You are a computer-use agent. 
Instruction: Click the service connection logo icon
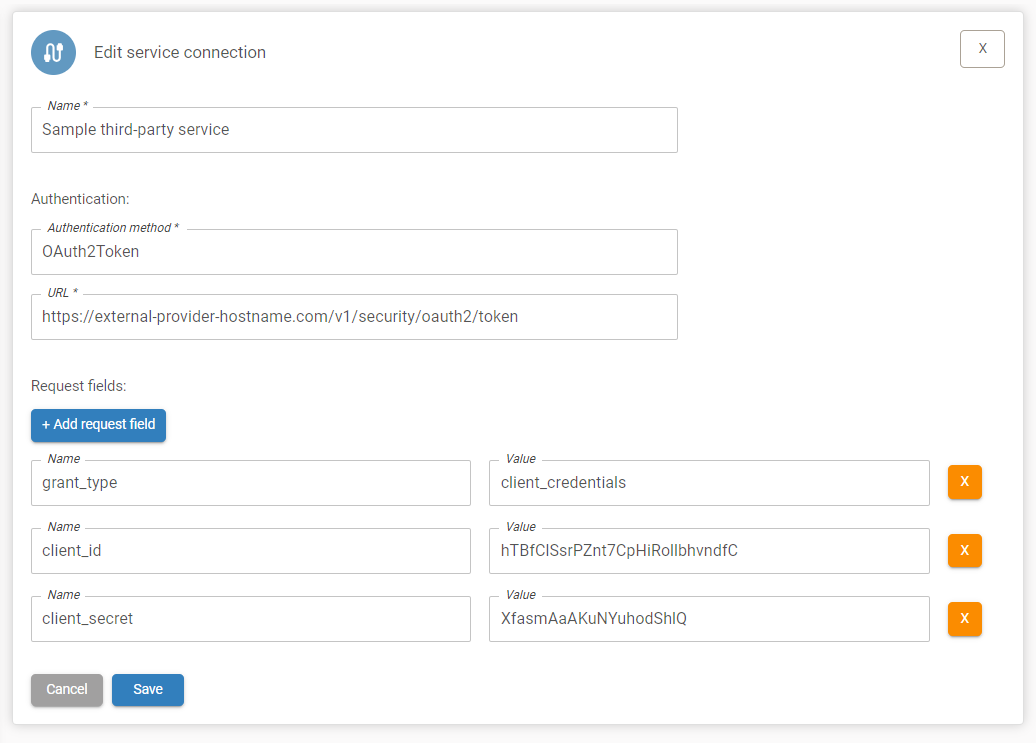tap(53, 52)
